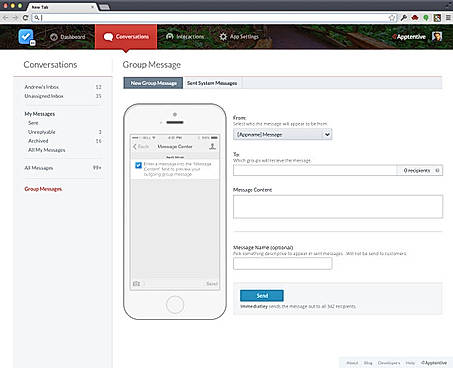Image resolution: width=453 pixels, height=368 pixels.
Task: Switch to New Group Message tab
Action: [153, 83]
